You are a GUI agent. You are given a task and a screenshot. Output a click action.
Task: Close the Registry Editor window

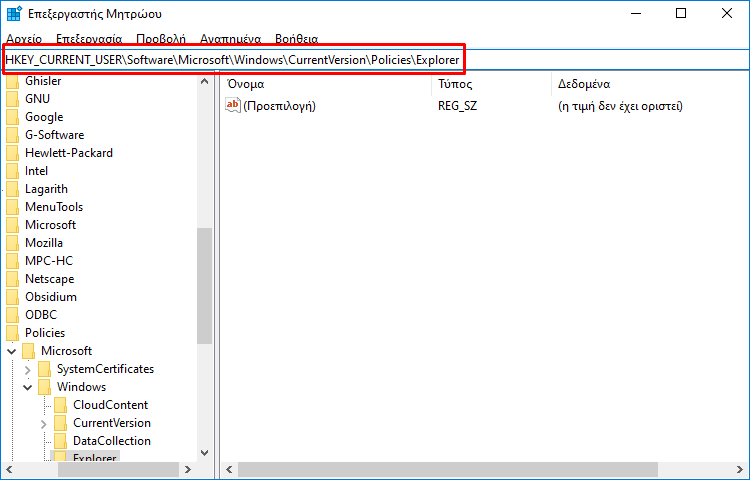point(727,13)
